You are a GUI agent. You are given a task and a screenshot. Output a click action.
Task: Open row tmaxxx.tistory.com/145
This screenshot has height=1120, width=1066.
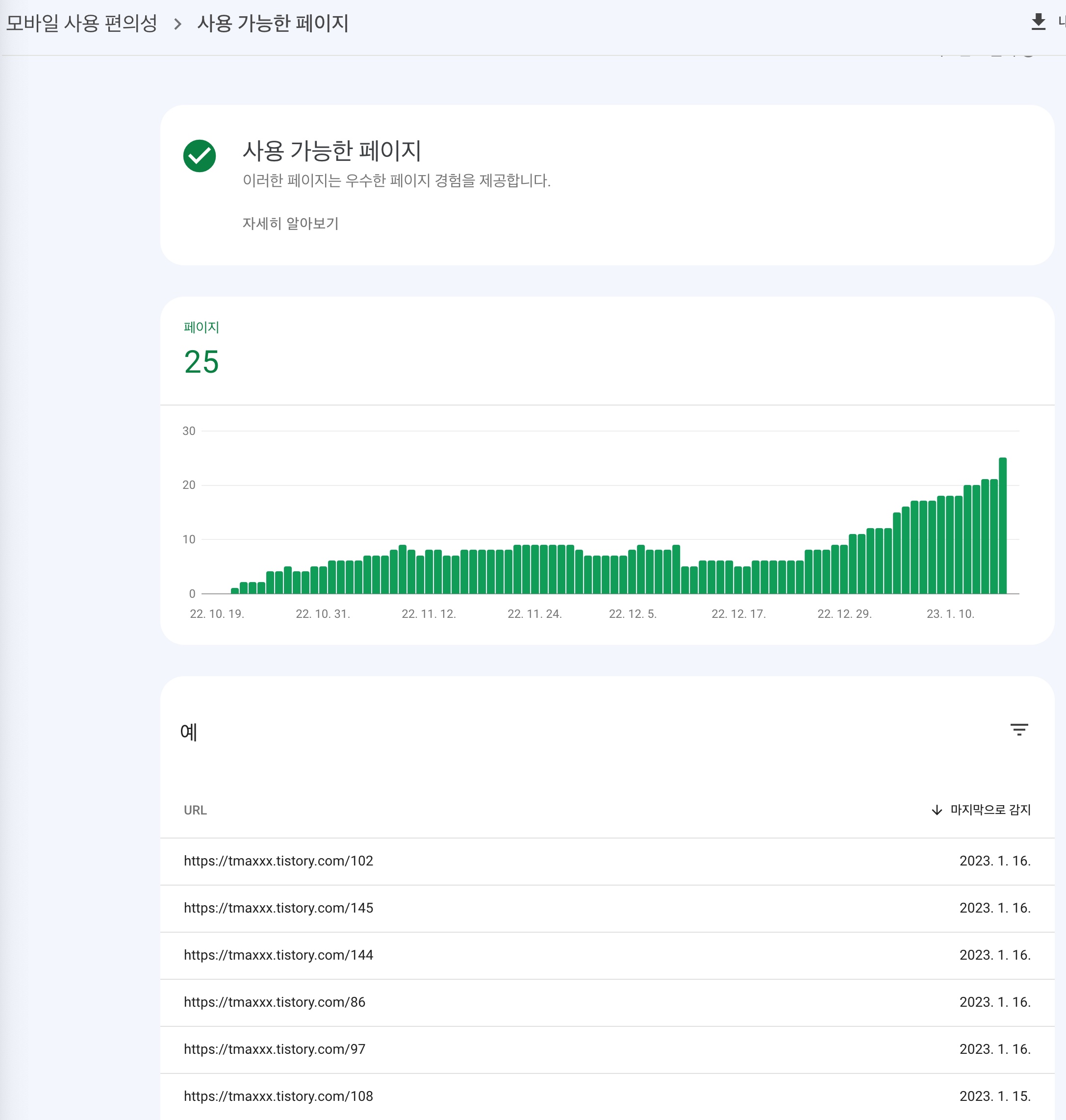(x=279, y=908)
